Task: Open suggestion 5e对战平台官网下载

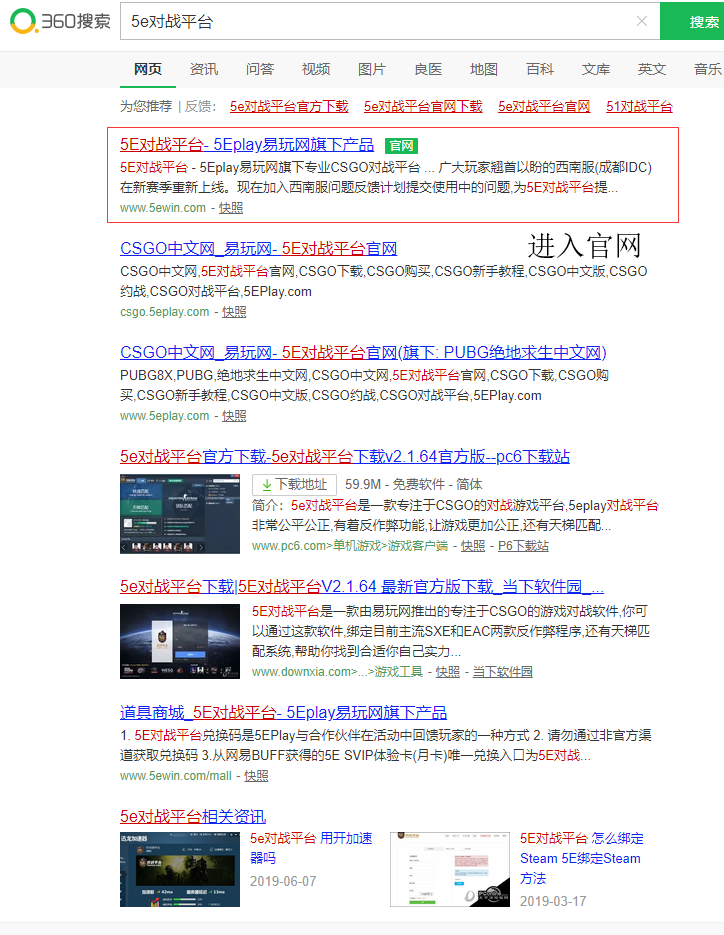Action: [423, 106]
